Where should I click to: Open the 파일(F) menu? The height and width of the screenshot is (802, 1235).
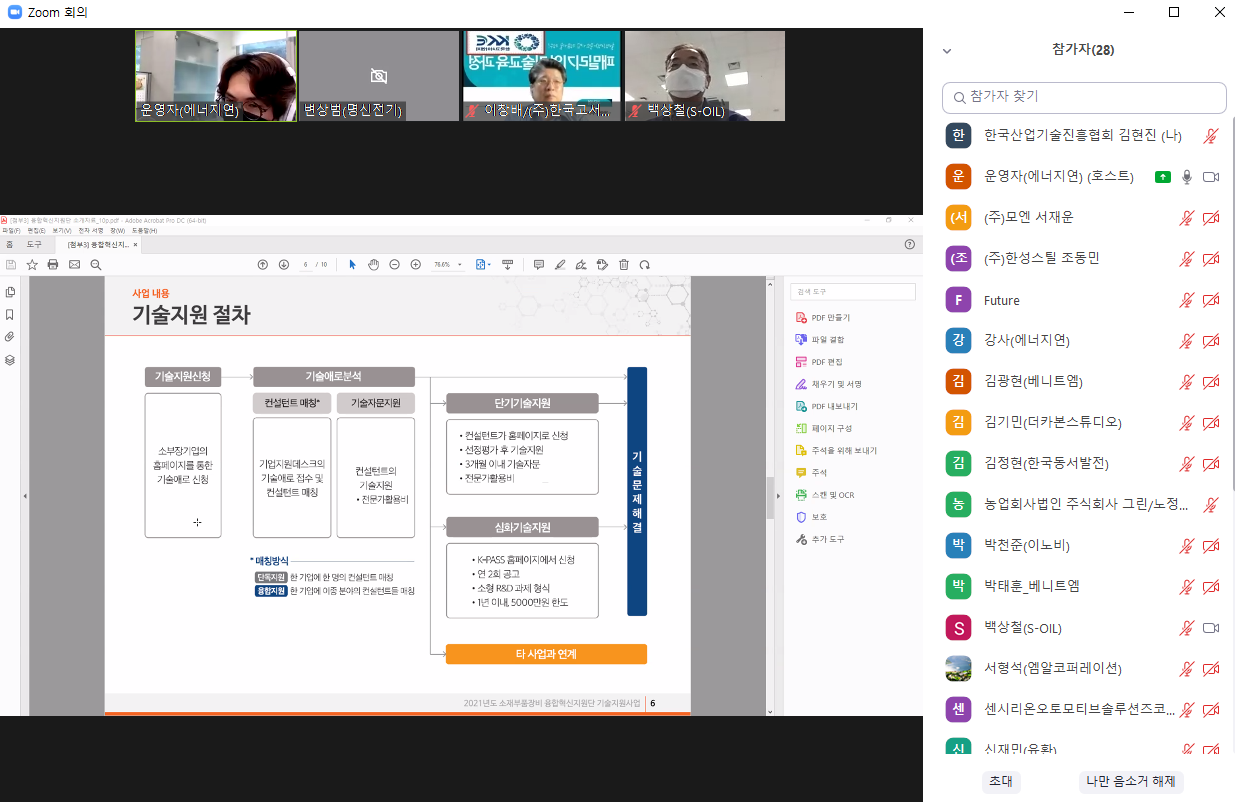[x=9, y=230]
